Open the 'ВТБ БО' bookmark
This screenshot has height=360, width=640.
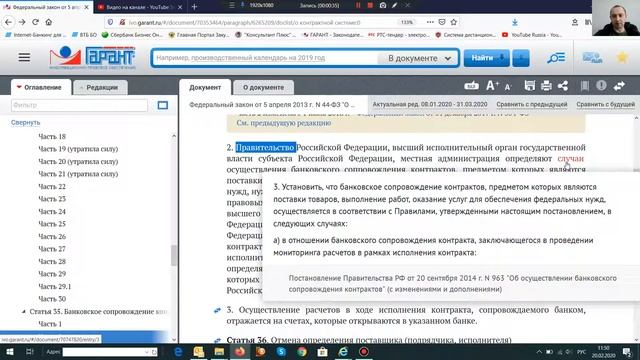[x=84, y=35]
